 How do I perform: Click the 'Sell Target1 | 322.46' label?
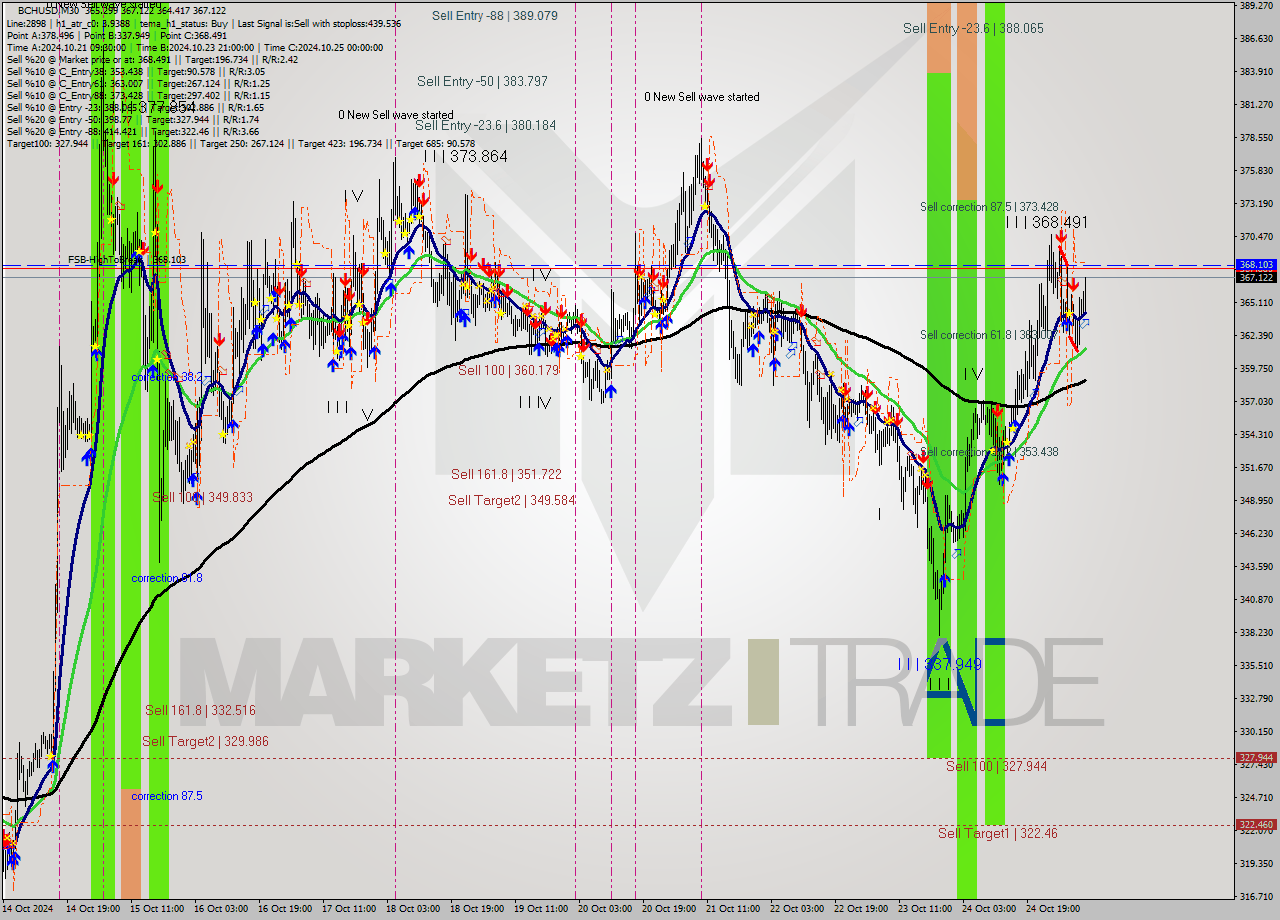point(998,833)
